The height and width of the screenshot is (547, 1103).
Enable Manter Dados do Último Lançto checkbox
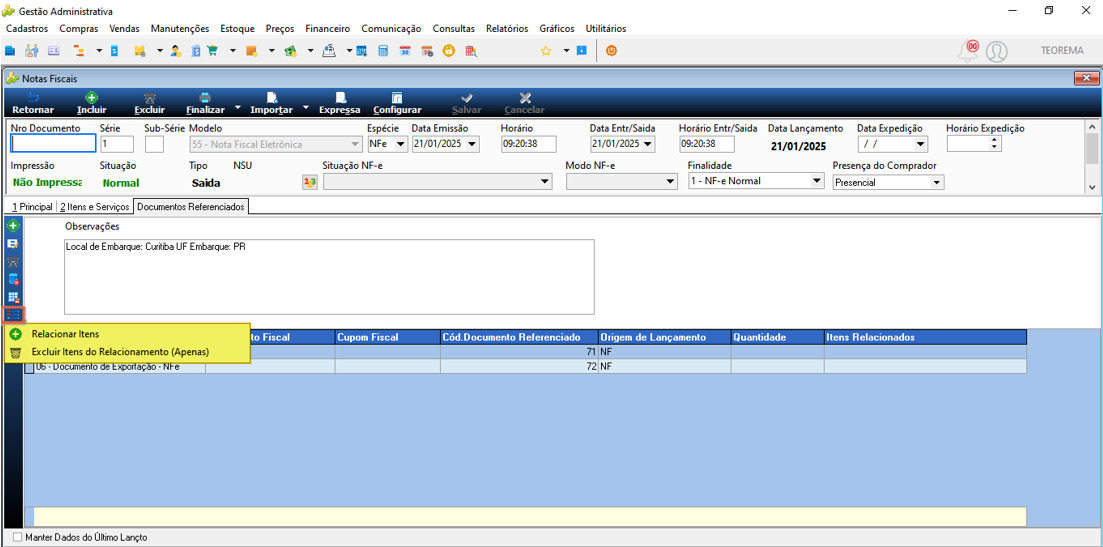coord(18,537)
